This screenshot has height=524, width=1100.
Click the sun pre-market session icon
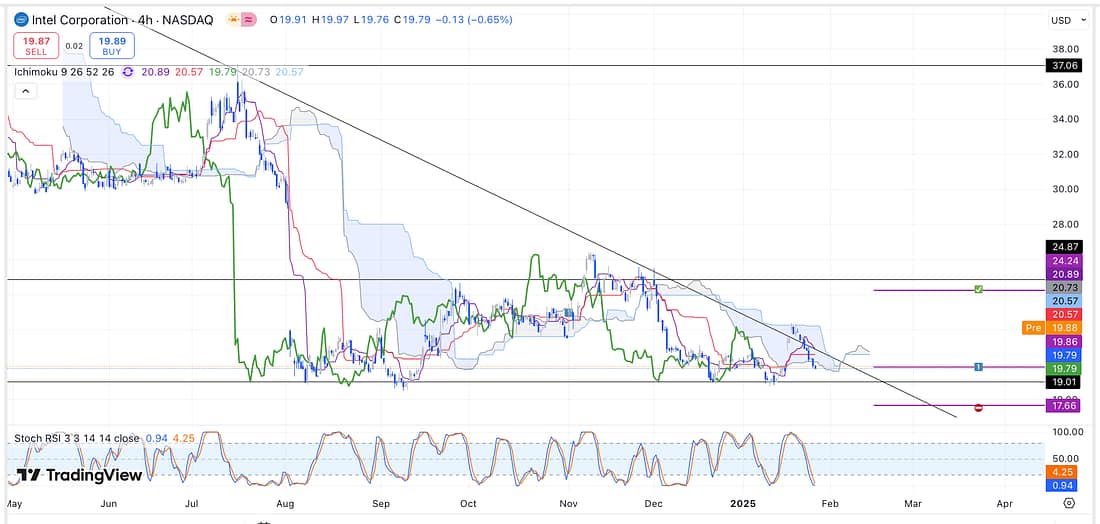click(x=233, y=20)
